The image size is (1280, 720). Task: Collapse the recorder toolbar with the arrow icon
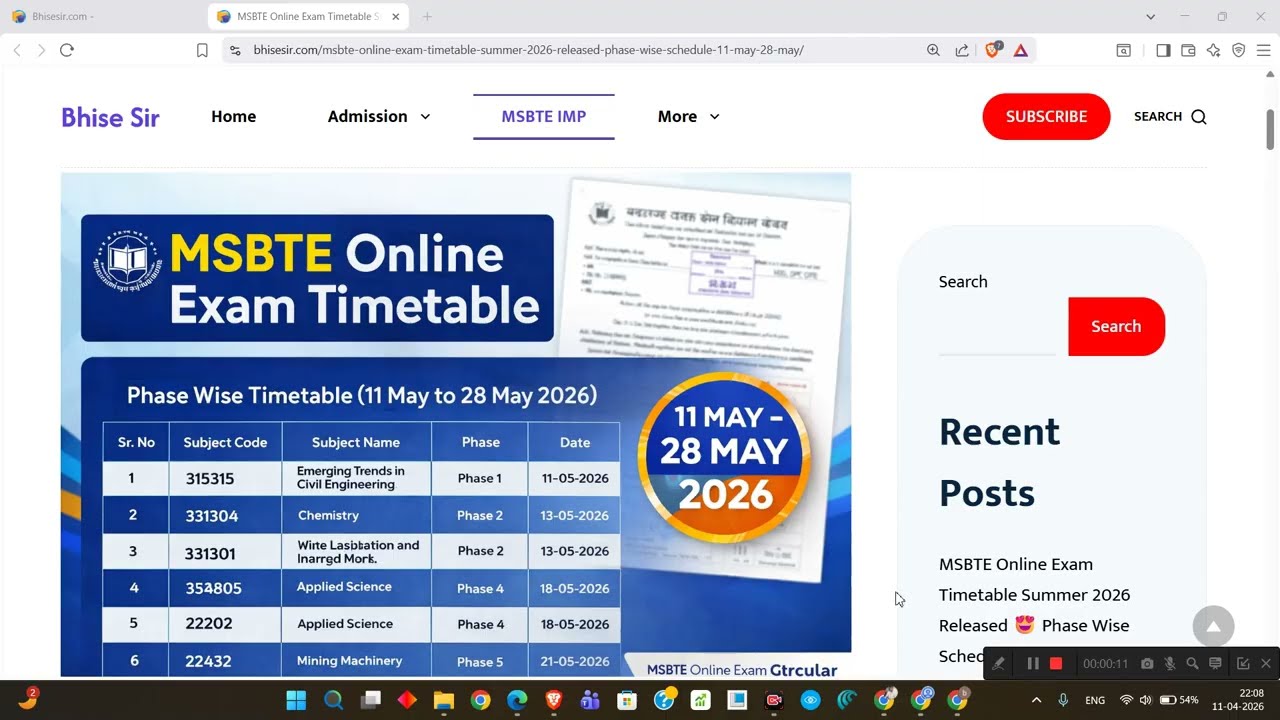coord(1243,663)
